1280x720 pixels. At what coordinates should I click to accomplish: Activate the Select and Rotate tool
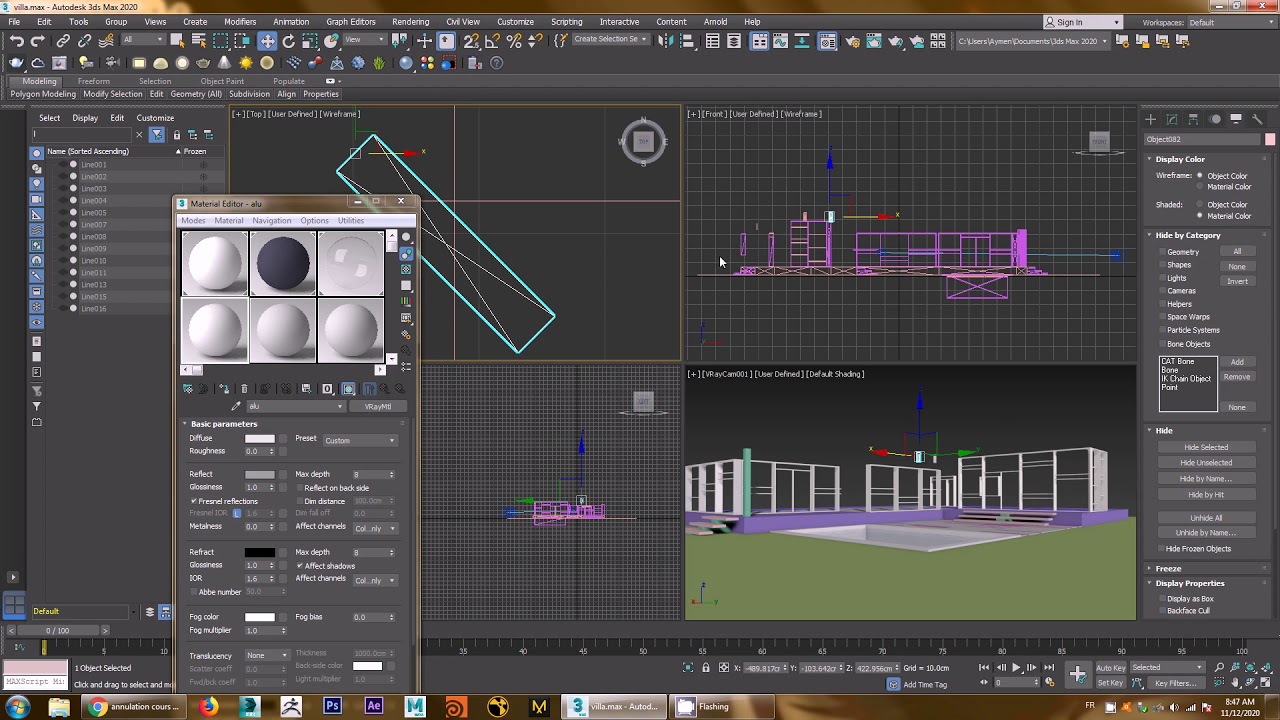[289, 41]
